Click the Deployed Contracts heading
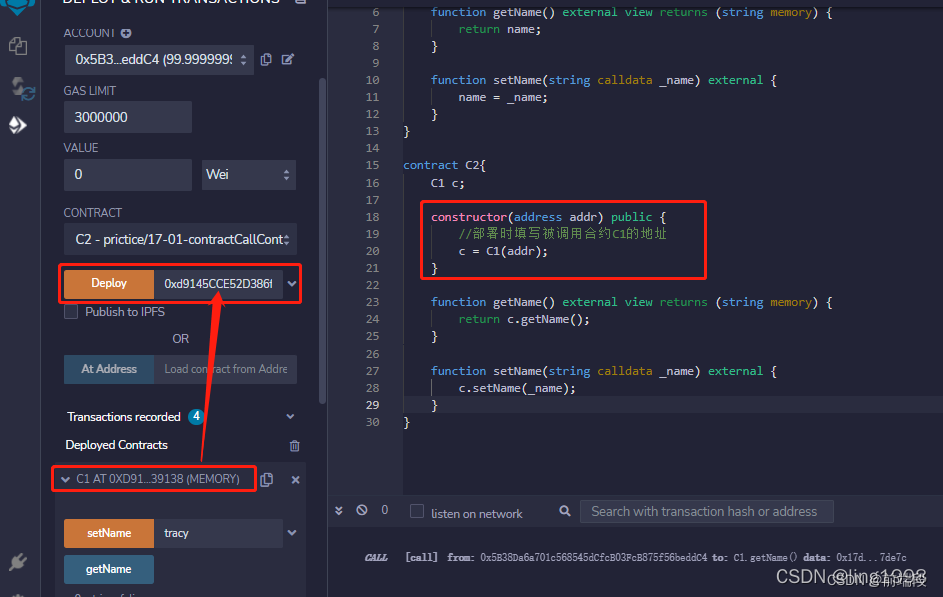This screenshot has width=943, height=597. (x=117, y=445)
